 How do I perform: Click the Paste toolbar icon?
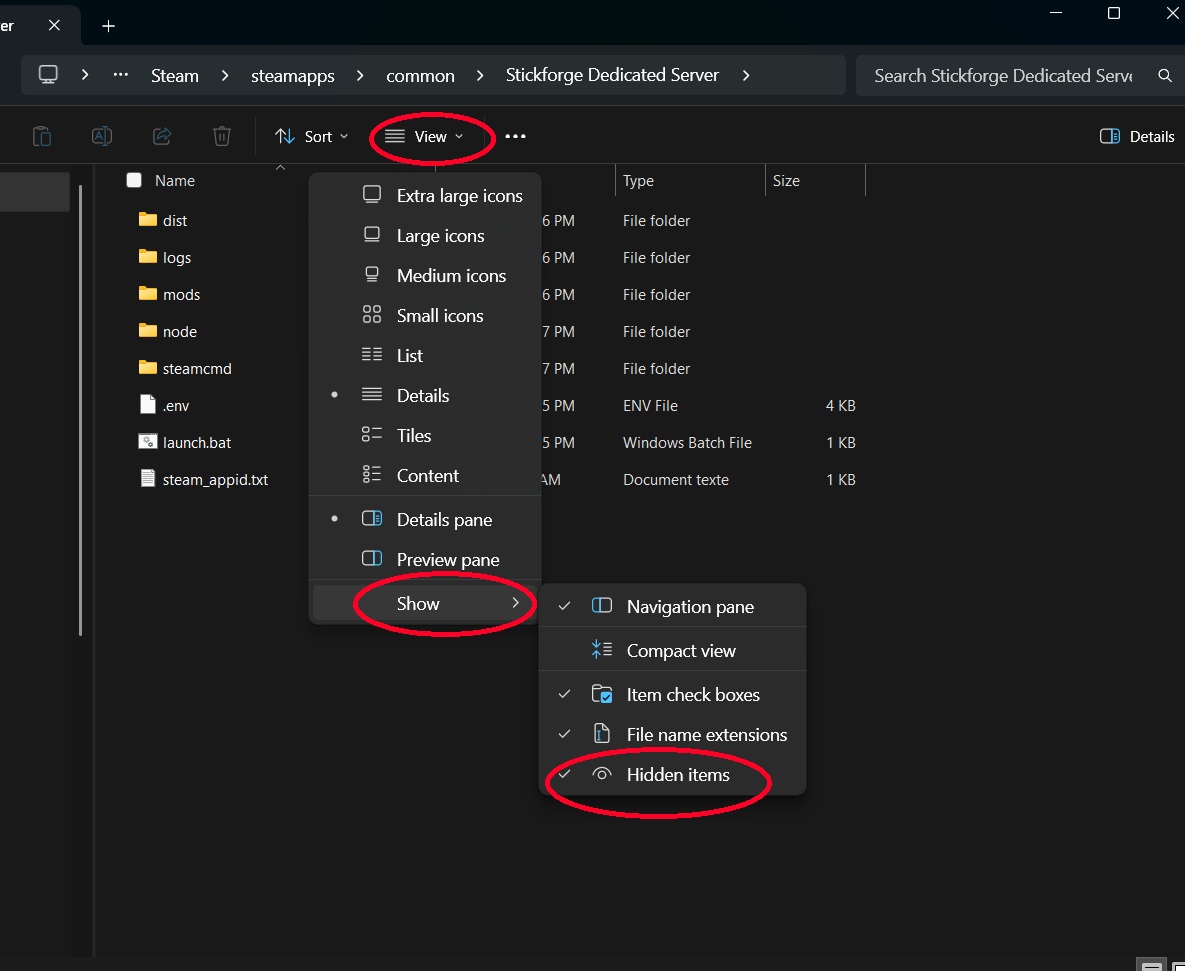point(42,136)
